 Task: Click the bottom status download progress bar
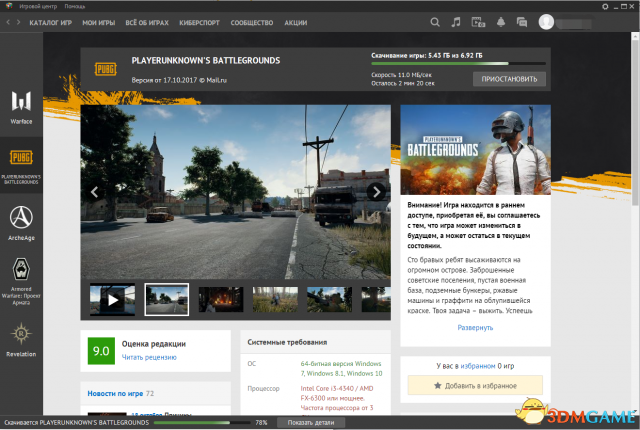coord(202,423)
